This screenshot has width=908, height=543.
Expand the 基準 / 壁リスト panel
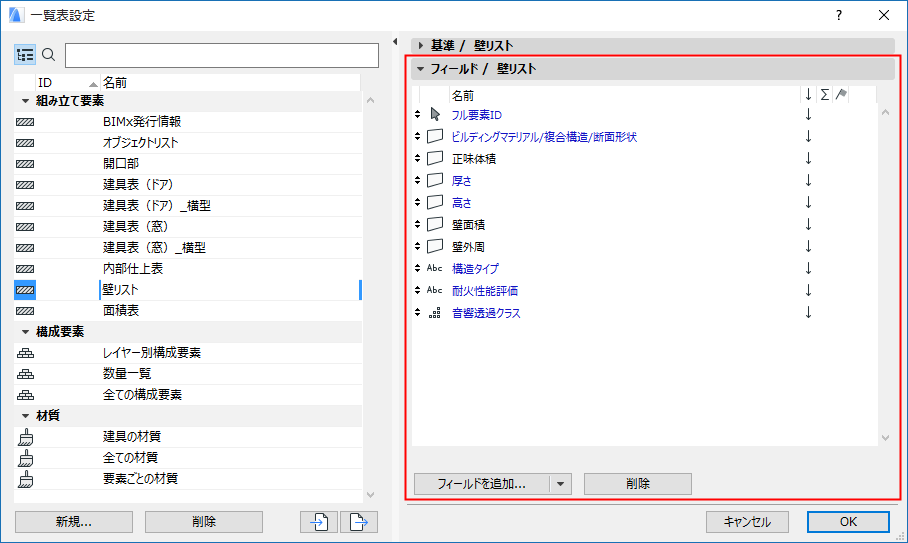[421, 45]
